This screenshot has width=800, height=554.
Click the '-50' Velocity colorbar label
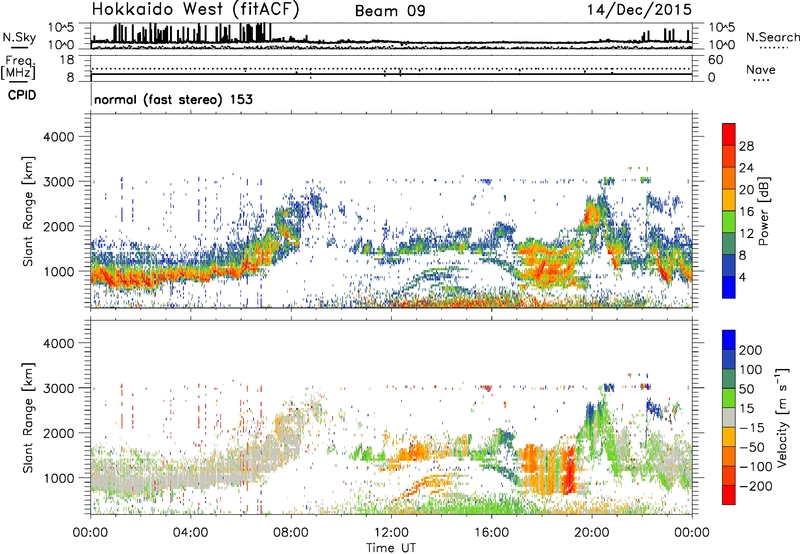tap(752, 447)
